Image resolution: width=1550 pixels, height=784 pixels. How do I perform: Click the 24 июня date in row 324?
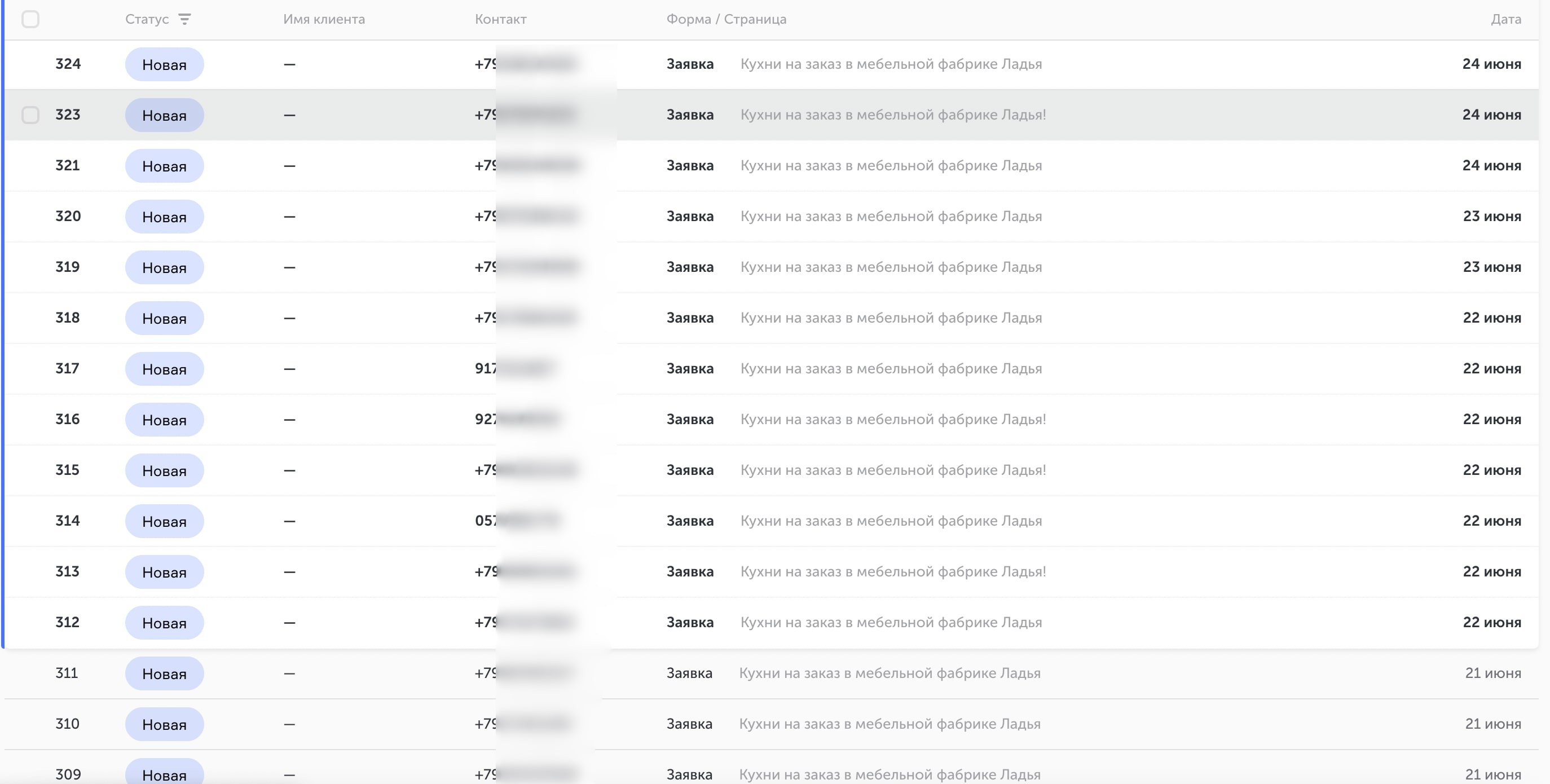tap(1492, 64)
